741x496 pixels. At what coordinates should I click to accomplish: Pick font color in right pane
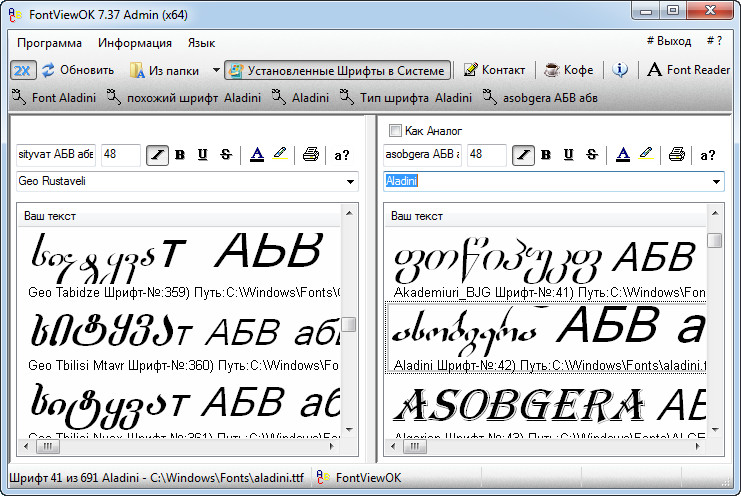pyautogui.click(x=623, y=154)
